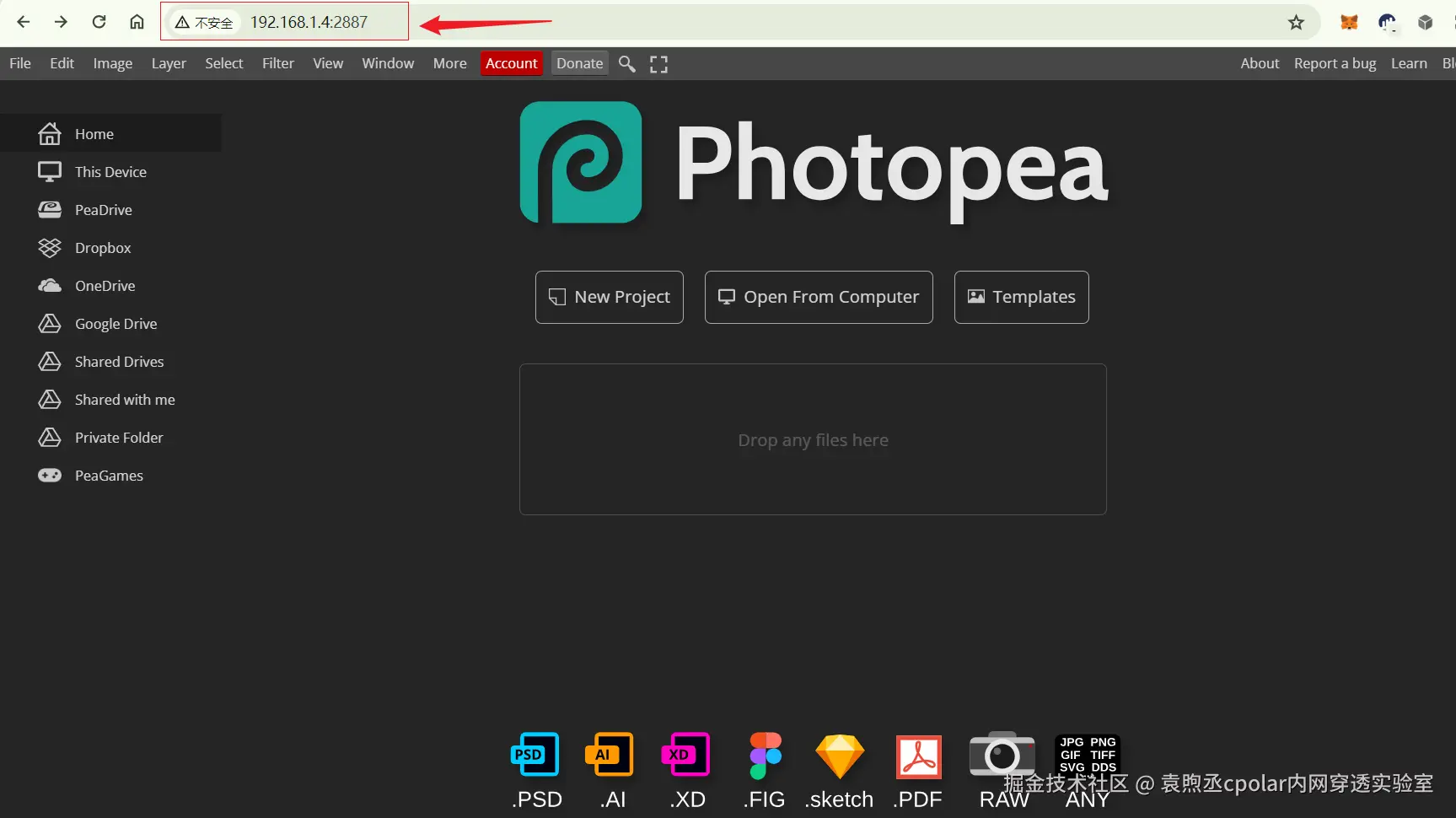Open the Window menu
Screen dimensions: 1456x818
tap(388, 63)
